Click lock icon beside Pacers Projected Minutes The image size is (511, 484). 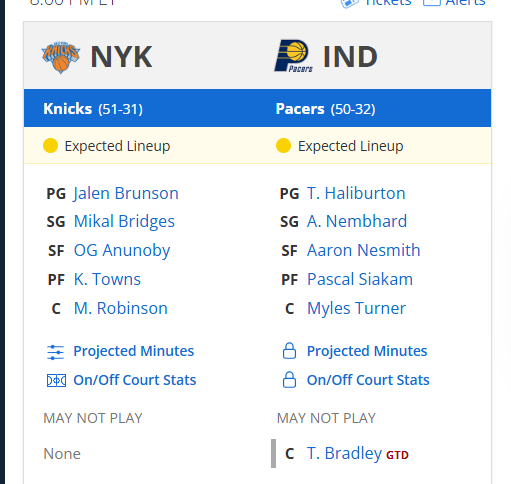[289, 351]
